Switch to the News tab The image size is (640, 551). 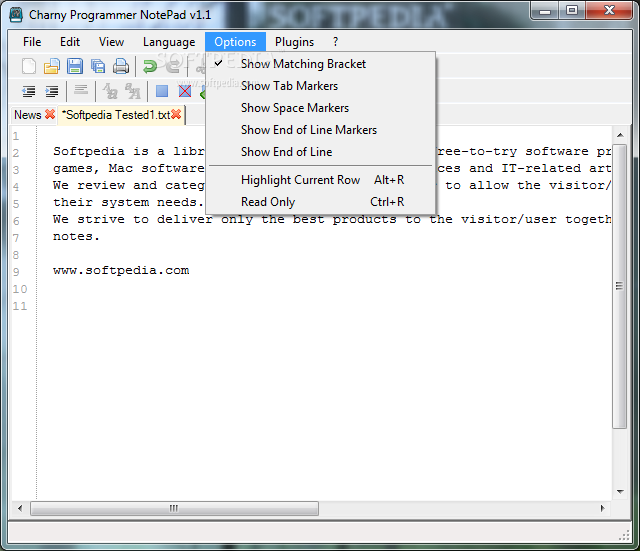(x=28, y=115)
